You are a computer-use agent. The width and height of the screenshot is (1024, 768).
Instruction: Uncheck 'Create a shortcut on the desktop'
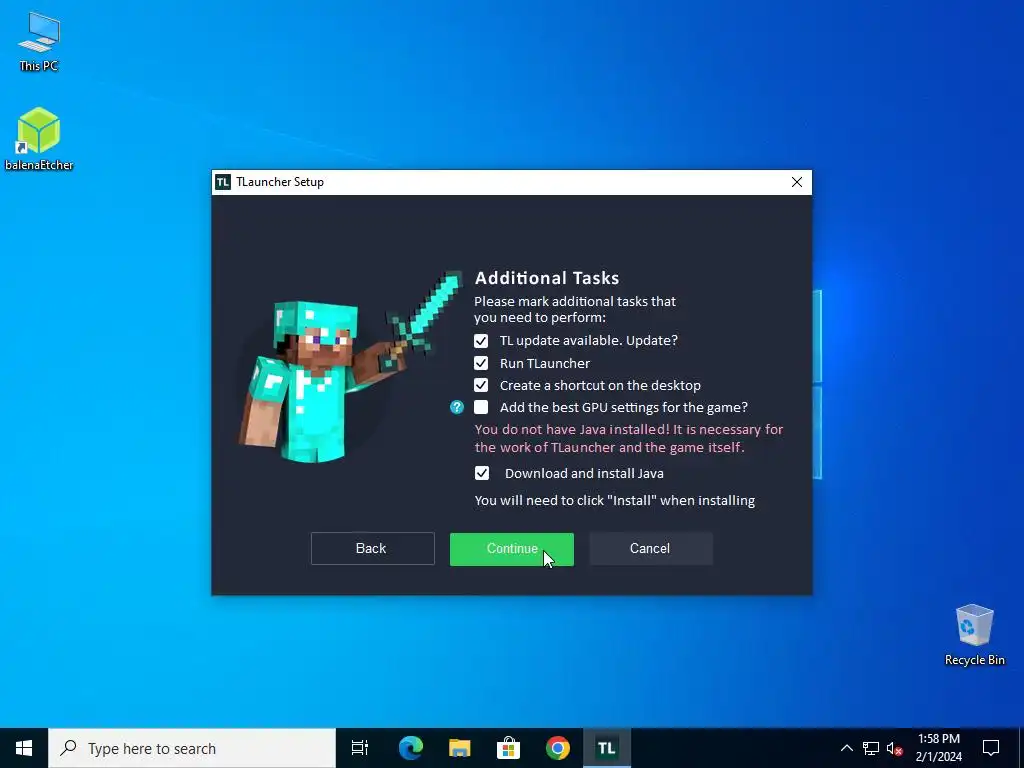point(481,385)
